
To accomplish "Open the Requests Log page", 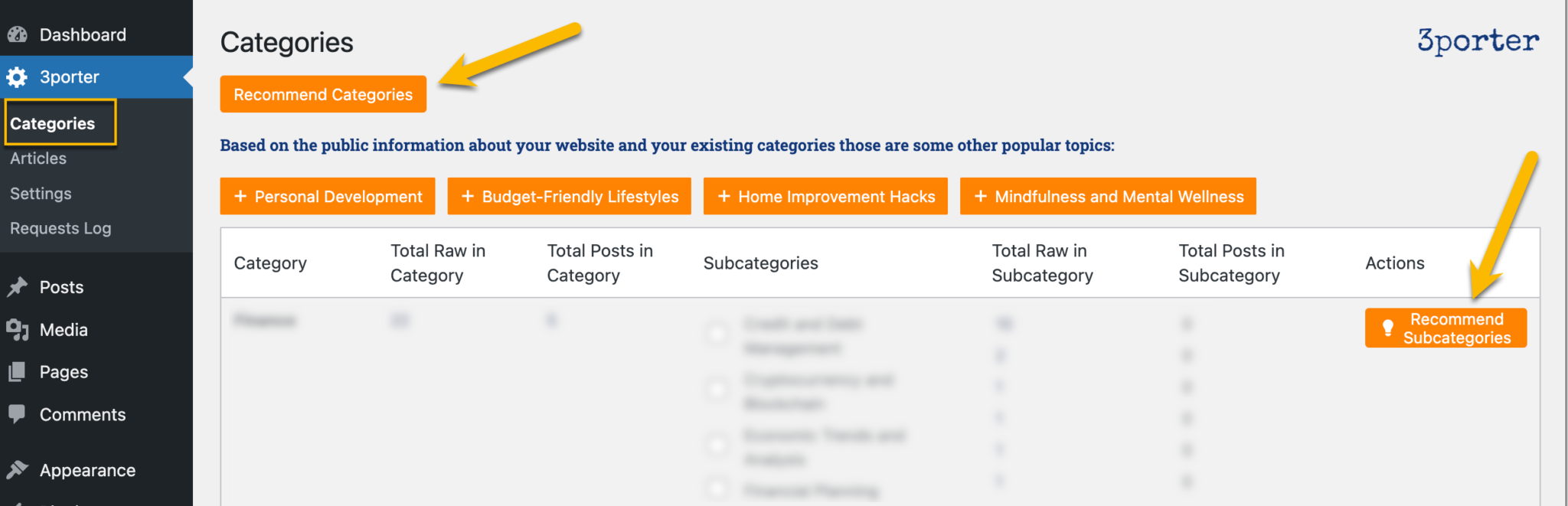I will (x=60, y=228).
